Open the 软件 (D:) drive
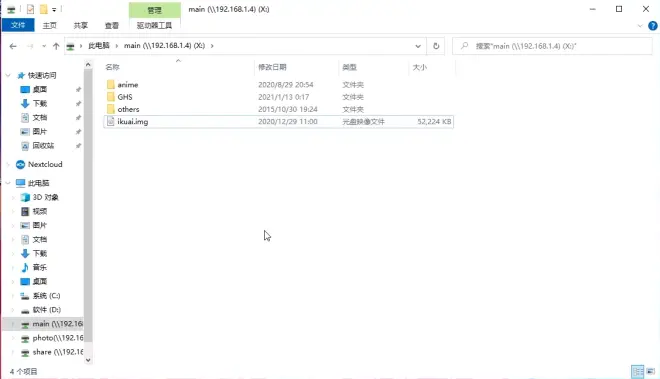 [46, 310]
